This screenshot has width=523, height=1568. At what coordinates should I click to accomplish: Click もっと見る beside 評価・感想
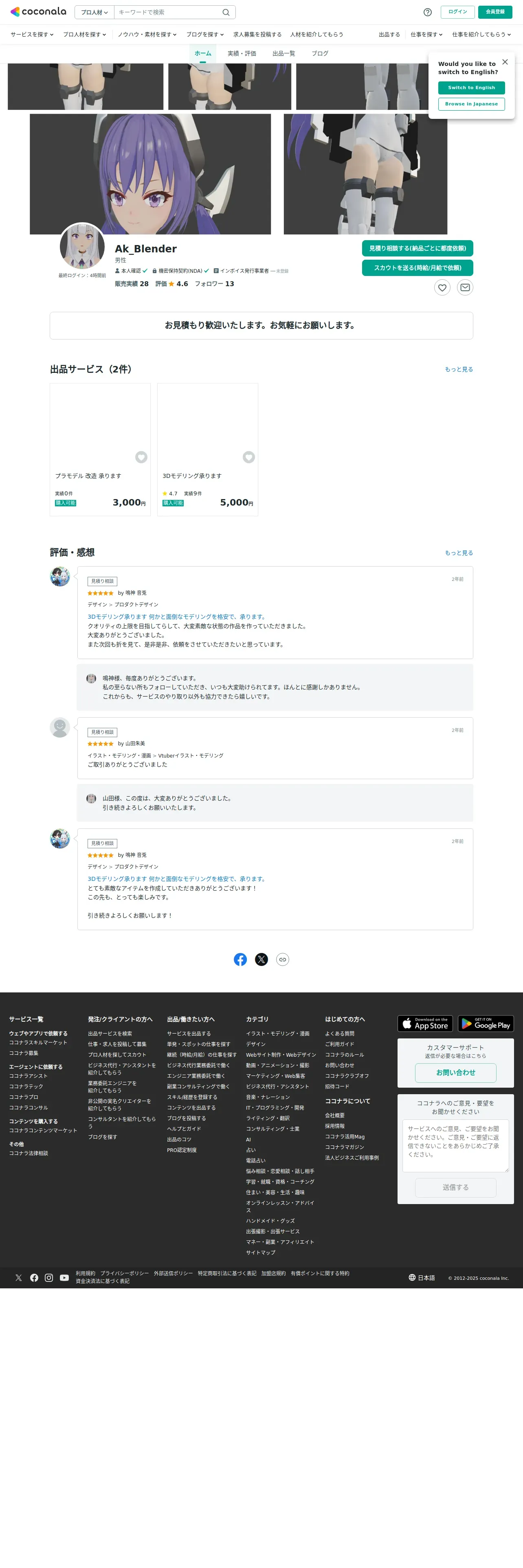pos(459,553)
